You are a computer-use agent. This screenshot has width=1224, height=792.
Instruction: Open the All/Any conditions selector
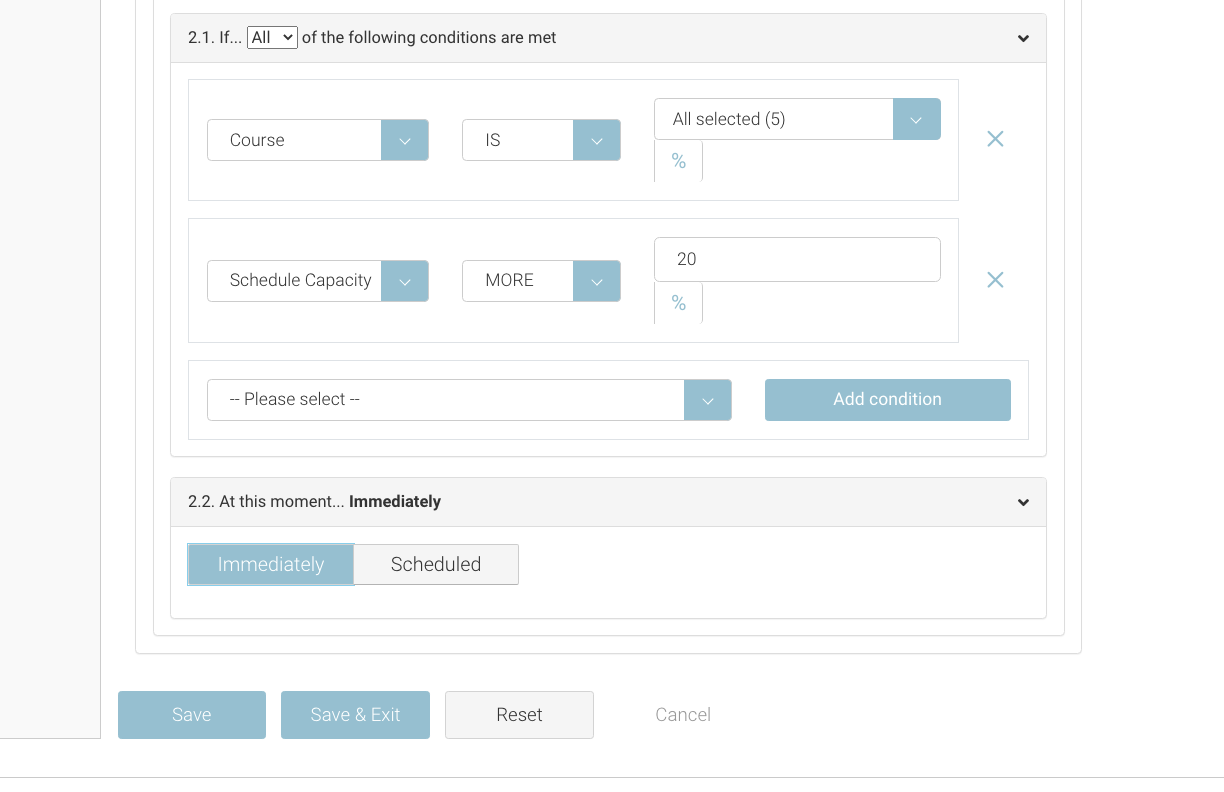[272, 38]
